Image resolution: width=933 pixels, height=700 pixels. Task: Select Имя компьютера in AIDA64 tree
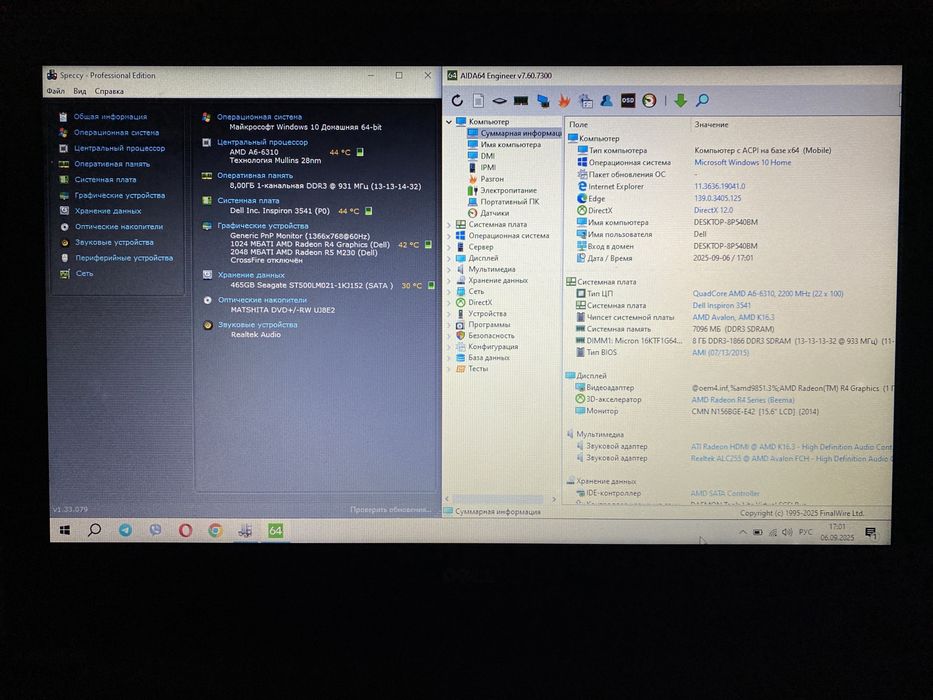[x=511, y=145]
